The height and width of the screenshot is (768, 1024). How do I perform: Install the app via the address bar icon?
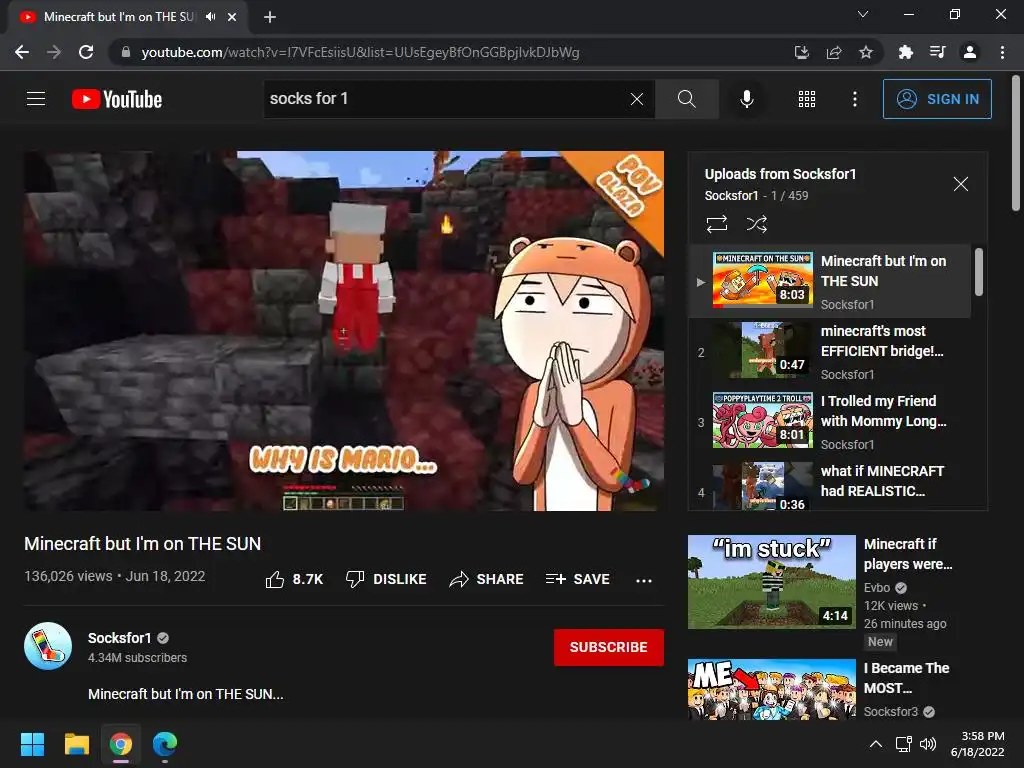tap(801, 52)
